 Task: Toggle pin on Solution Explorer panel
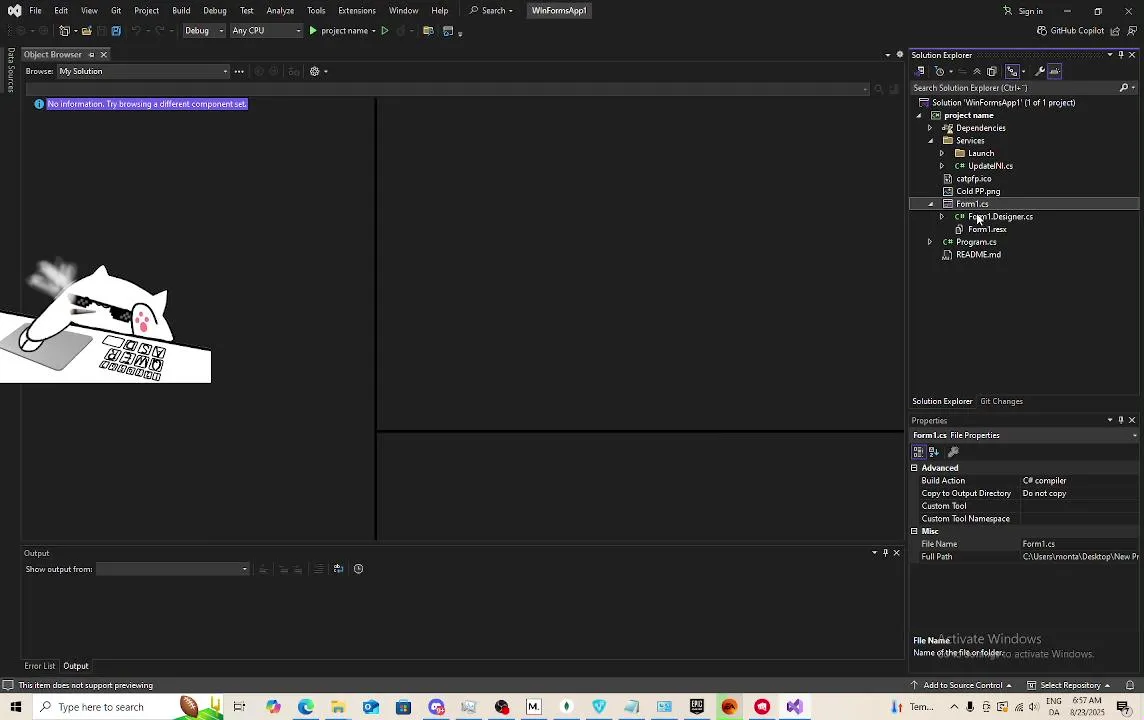click(1121, 55)
